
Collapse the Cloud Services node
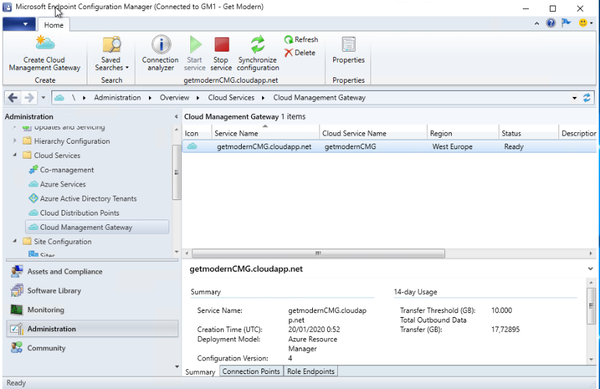[x=15, y=155]
